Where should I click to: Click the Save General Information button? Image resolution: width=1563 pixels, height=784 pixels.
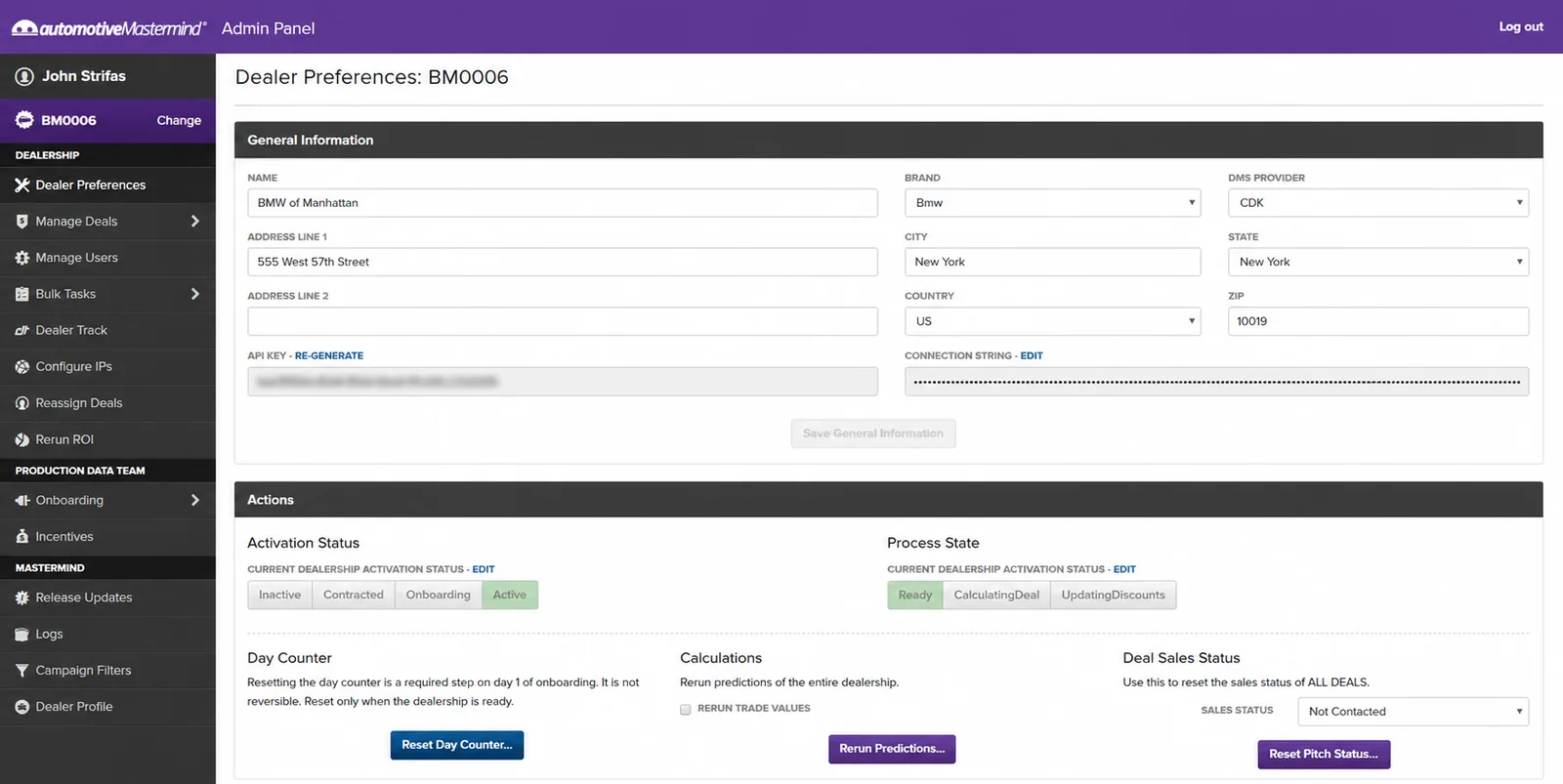click(x=873, y=433)
